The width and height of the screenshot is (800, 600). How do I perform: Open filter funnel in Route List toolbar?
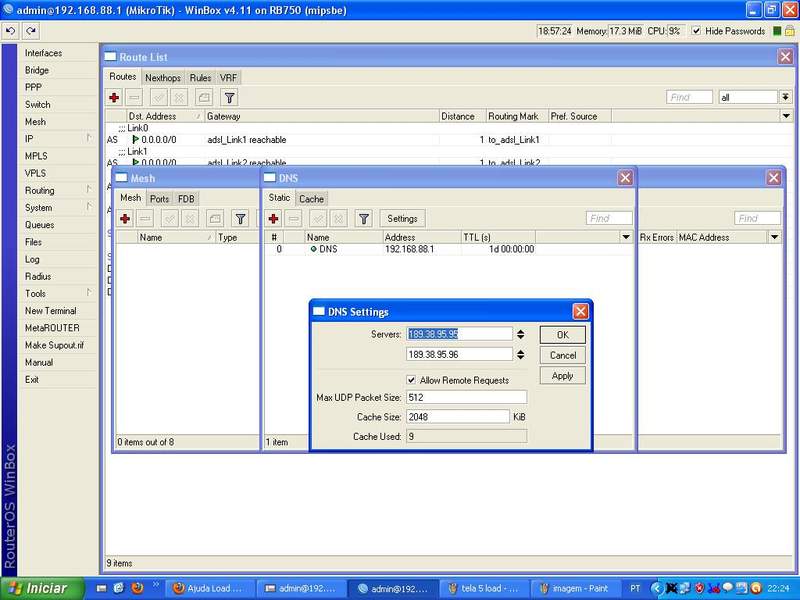click(230, 97)
